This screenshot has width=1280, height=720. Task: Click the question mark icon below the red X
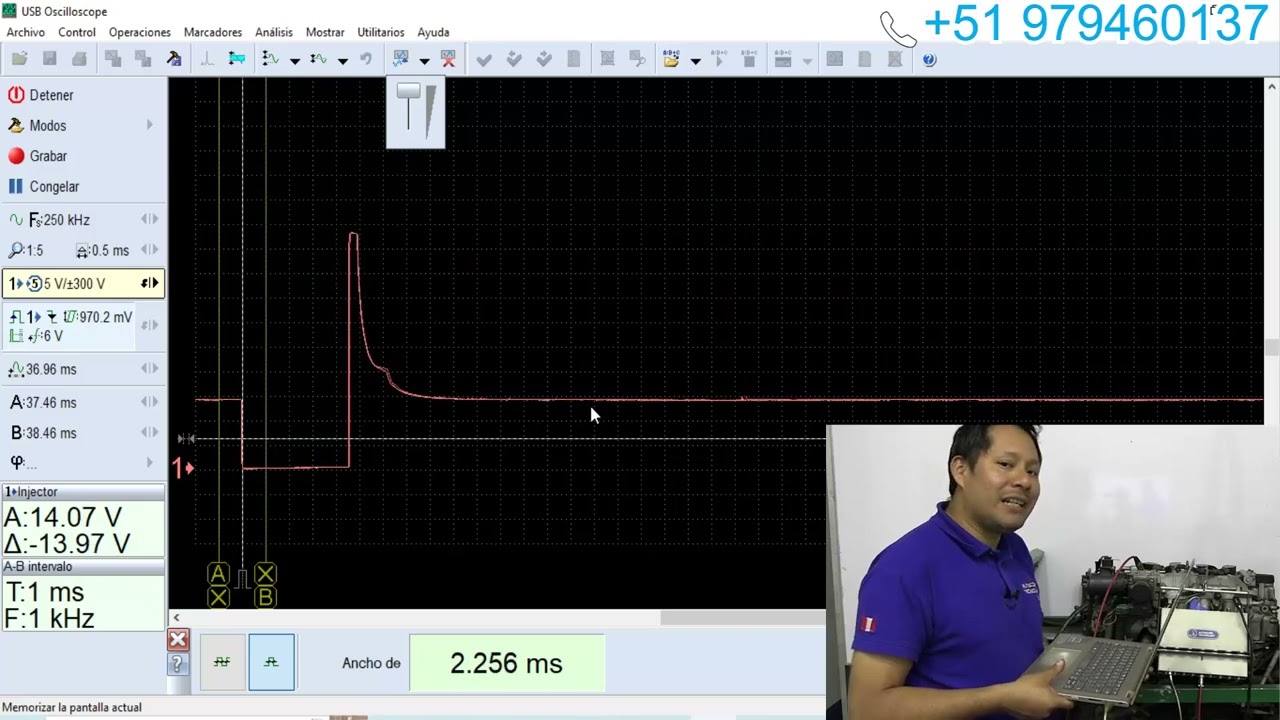178,664
